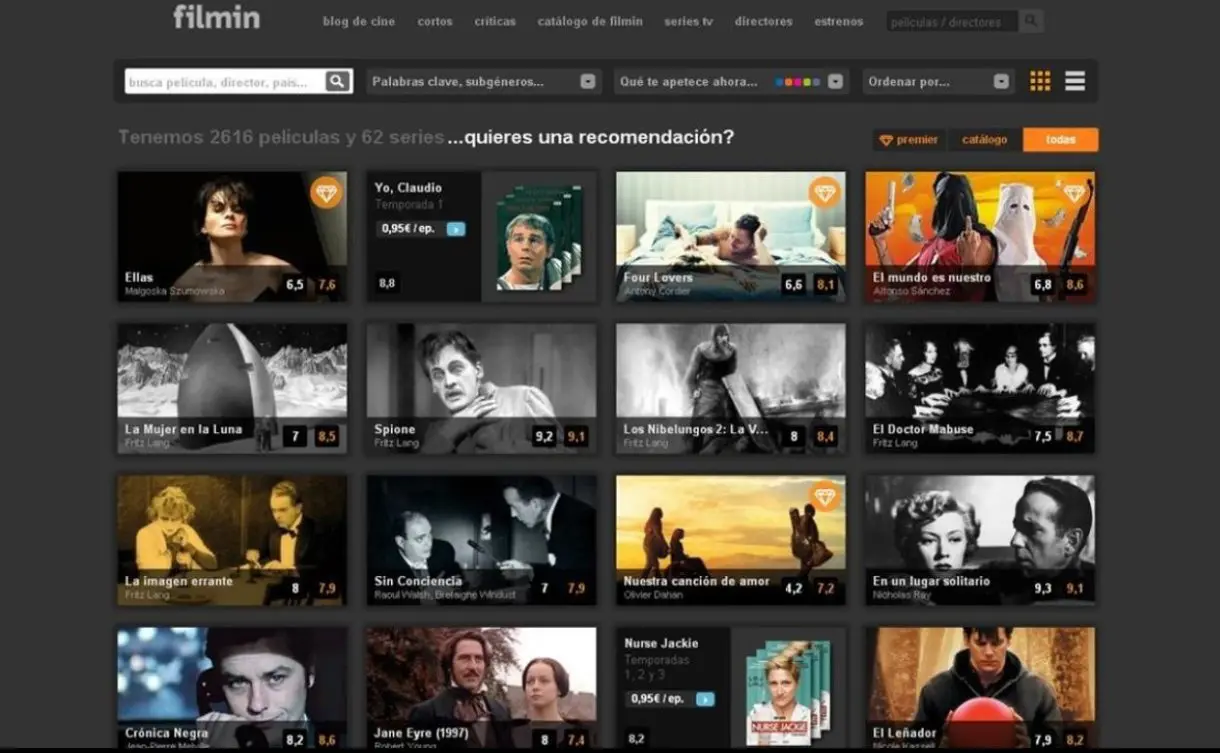Click the 0,95€ / ep. price on Yo, Claudio

point(408,229)
